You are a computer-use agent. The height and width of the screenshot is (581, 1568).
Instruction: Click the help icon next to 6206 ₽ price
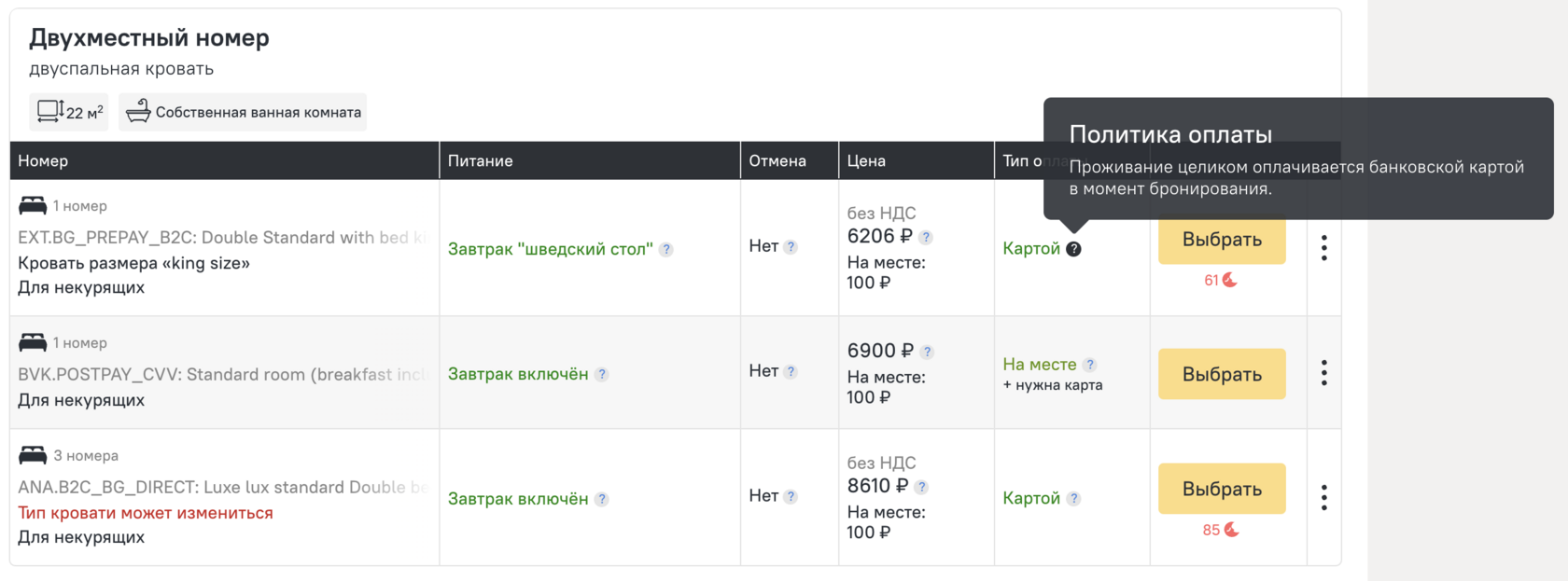coord(926,238)
